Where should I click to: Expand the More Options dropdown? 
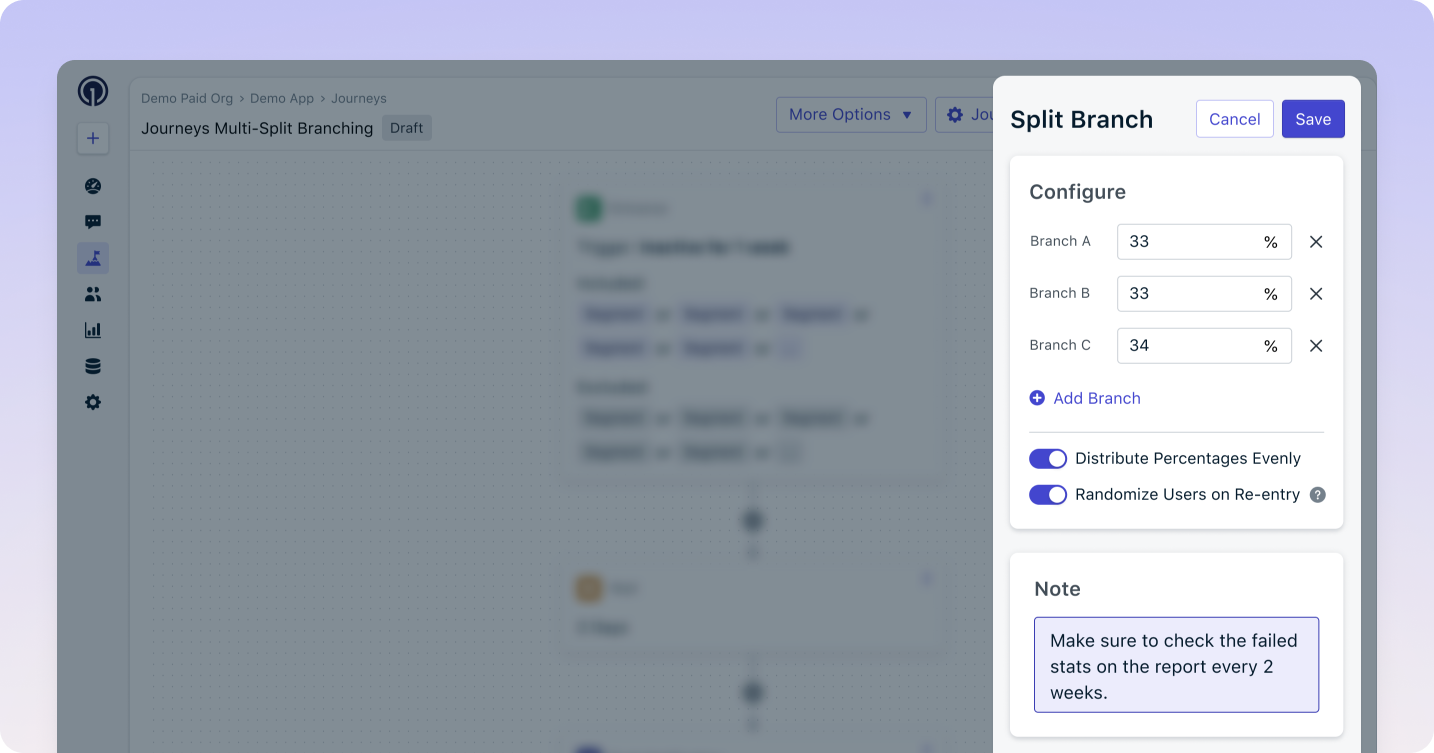pyautogui.click(x=850, y=115)
